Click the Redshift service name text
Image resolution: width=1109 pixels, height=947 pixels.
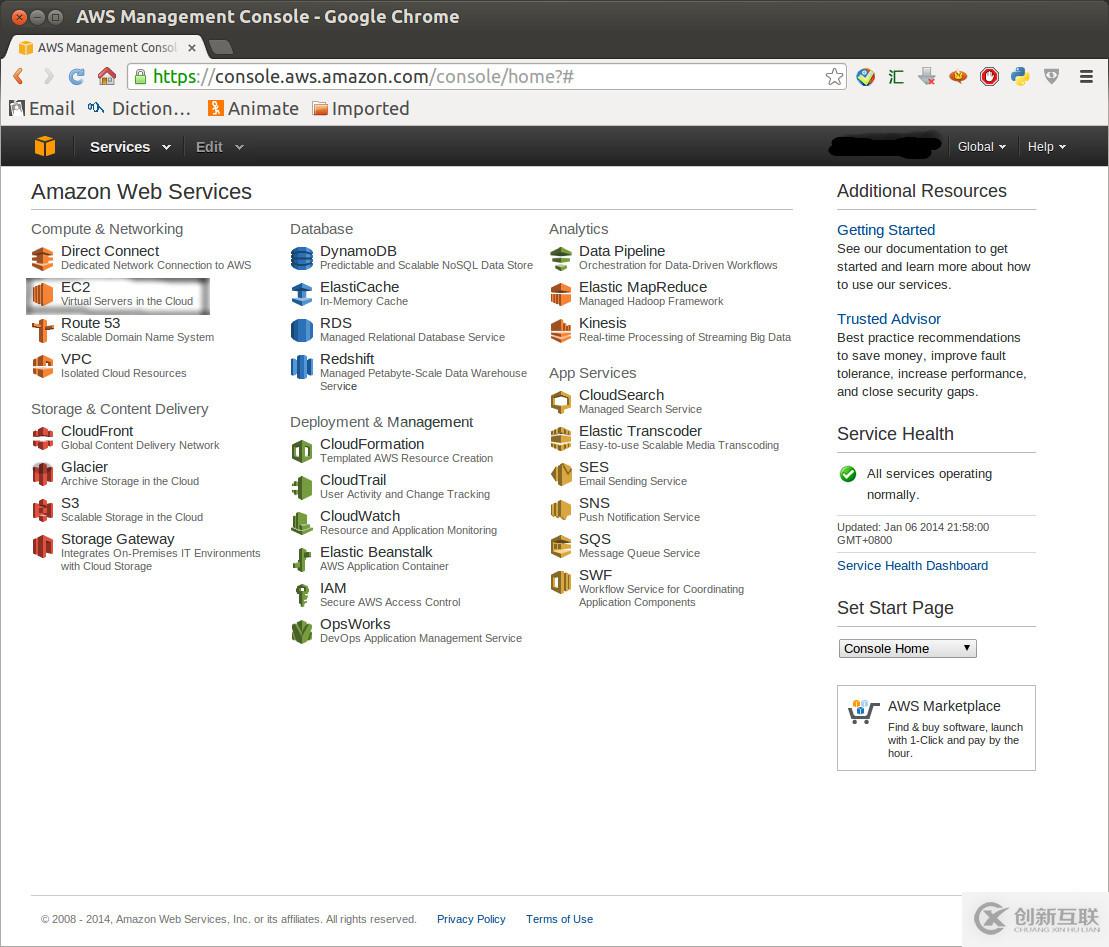347,359
